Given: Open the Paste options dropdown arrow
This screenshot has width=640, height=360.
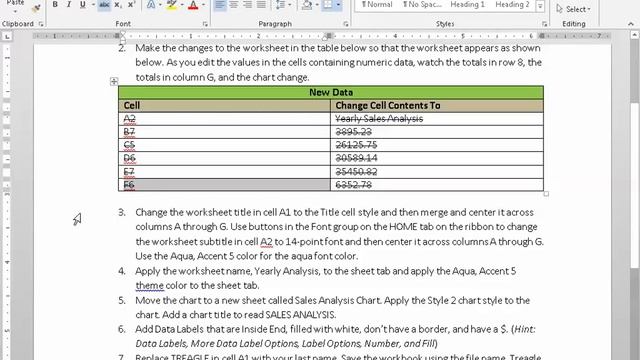Looking at the screenshot, I should [x=16, y=10].
